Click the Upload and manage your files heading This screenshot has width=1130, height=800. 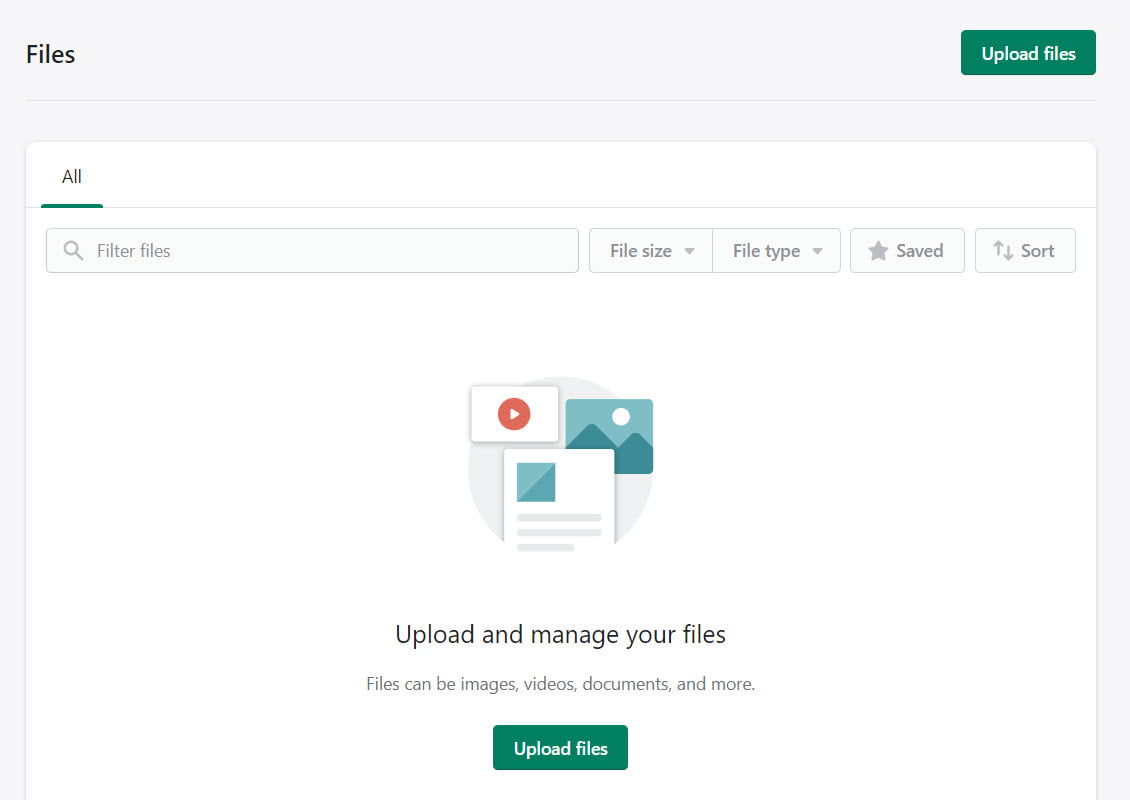click(560, 634)
